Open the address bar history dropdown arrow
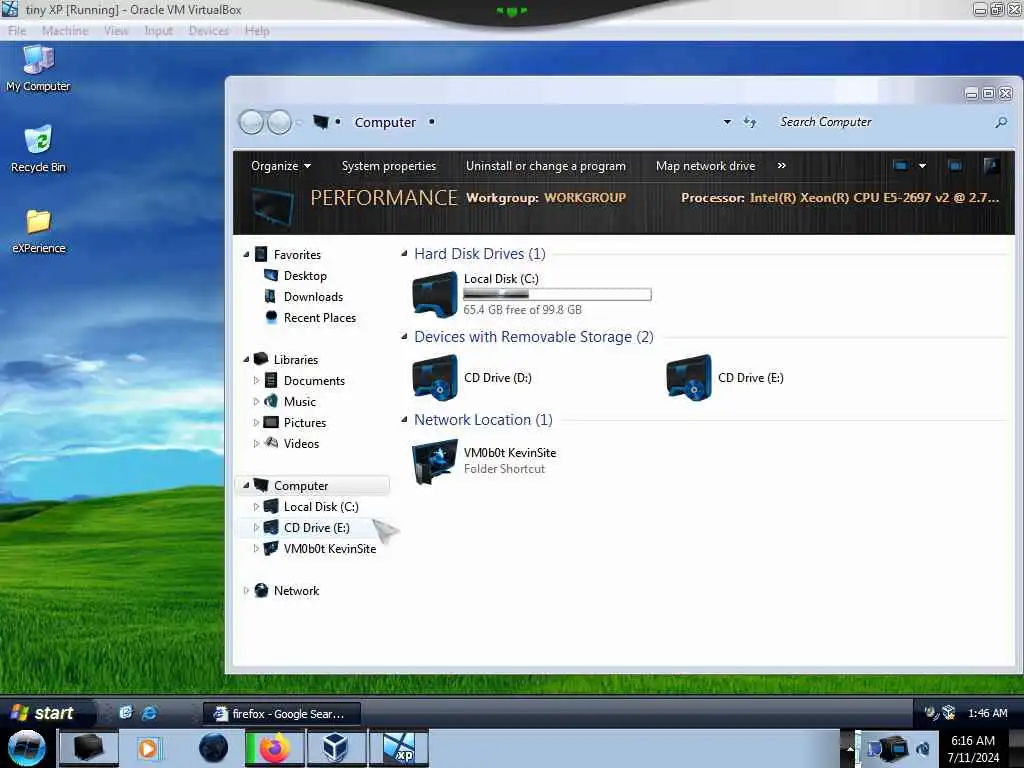 727,122
